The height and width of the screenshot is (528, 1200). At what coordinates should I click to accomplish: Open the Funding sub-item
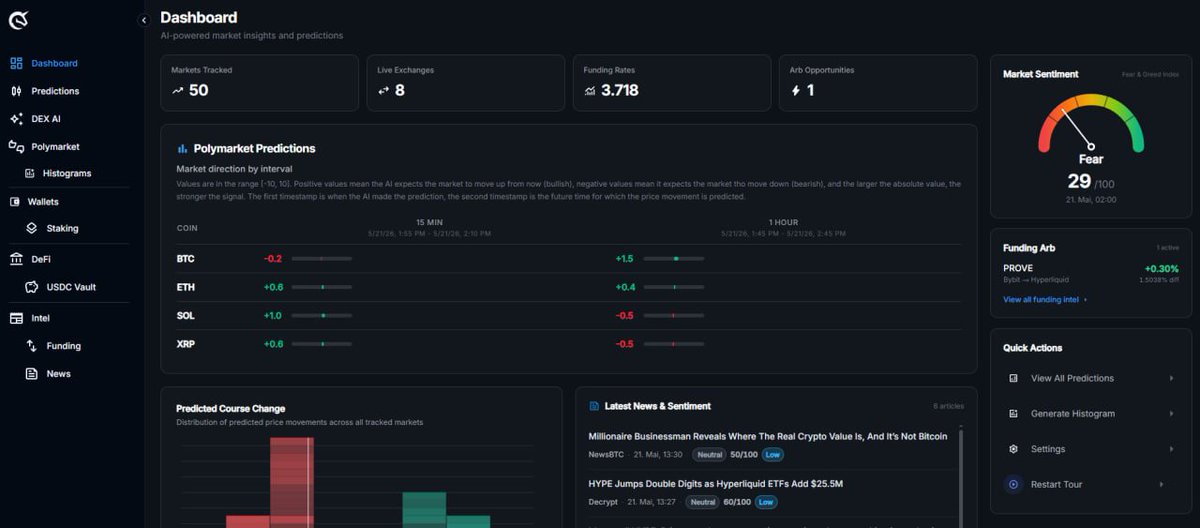63,346
